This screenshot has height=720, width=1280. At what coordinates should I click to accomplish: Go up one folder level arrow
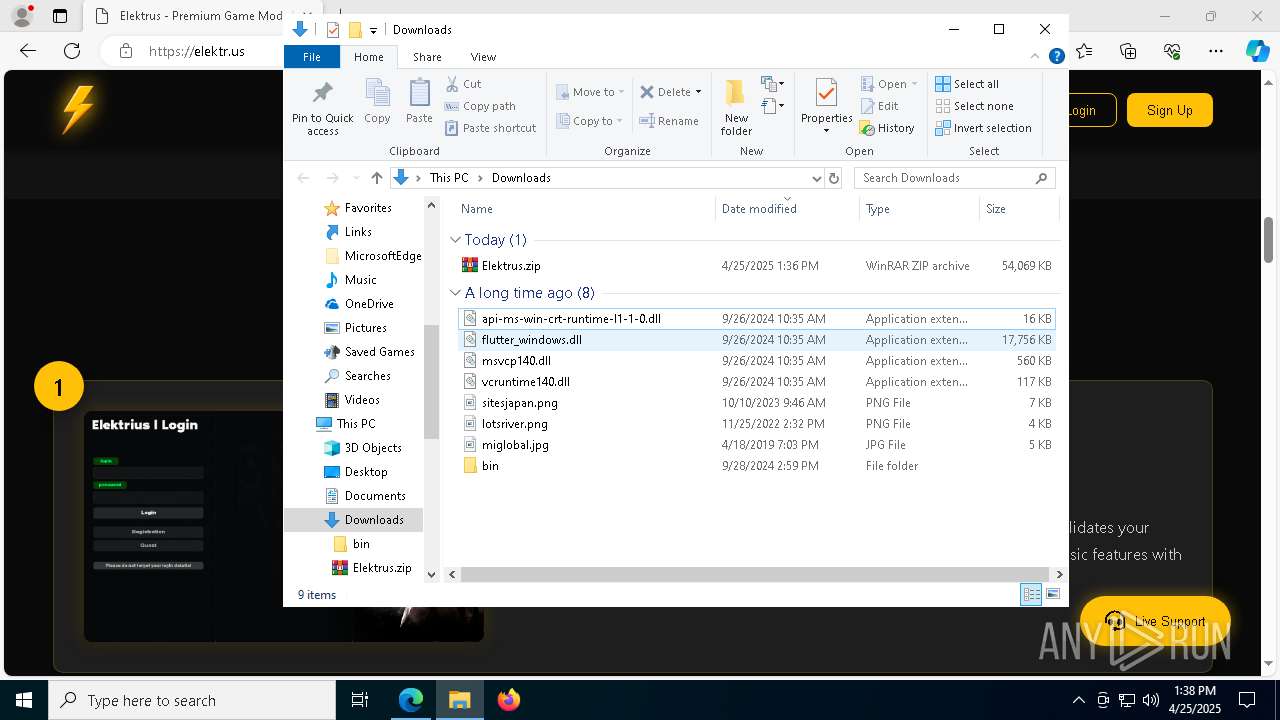376,178
